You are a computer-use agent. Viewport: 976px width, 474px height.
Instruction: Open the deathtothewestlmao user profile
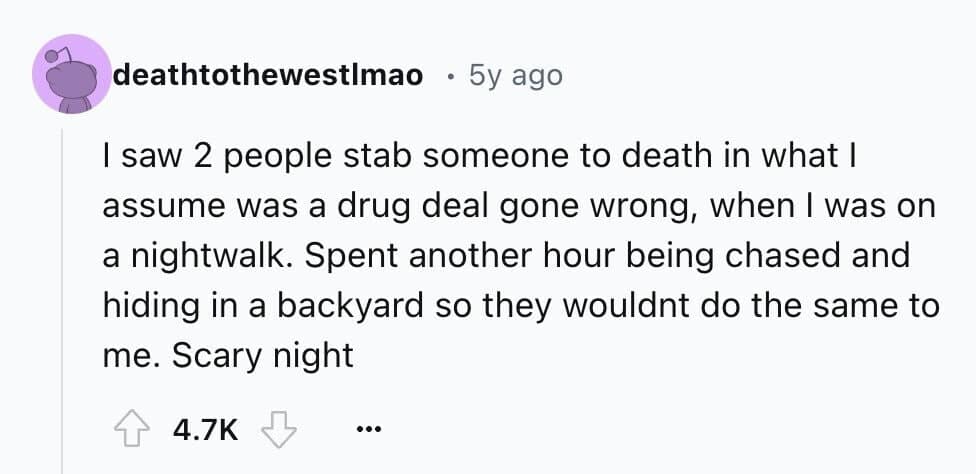click(268, 75)
